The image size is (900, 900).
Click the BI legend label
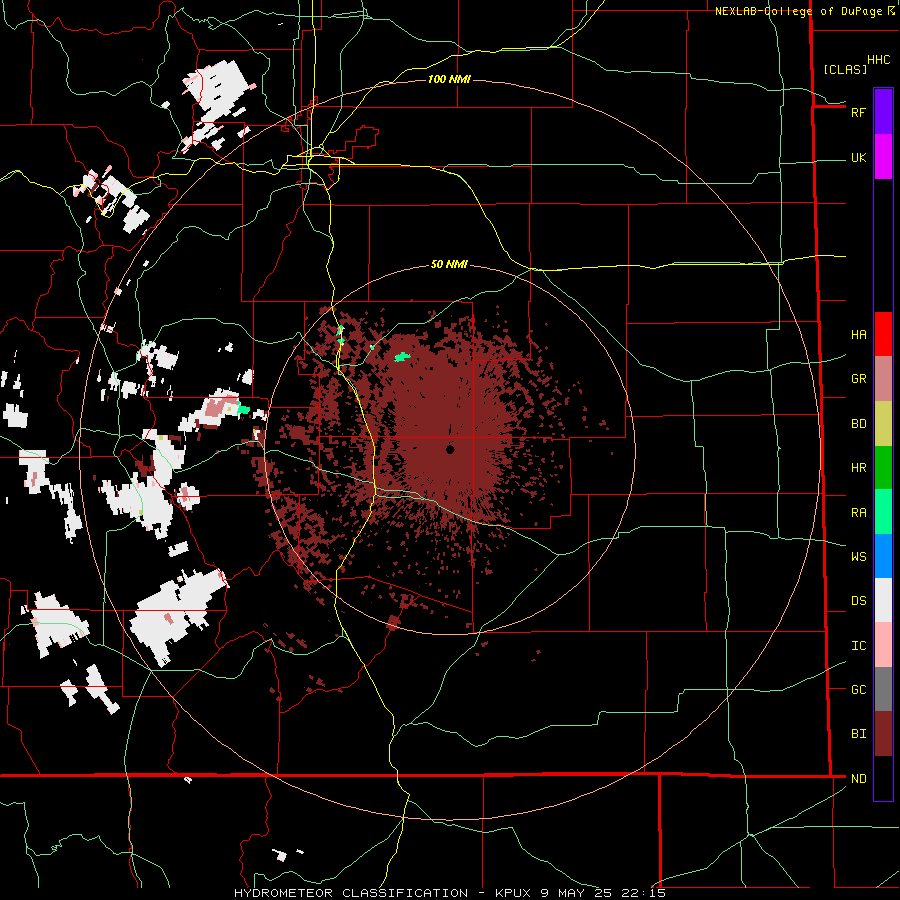(858, 734)
